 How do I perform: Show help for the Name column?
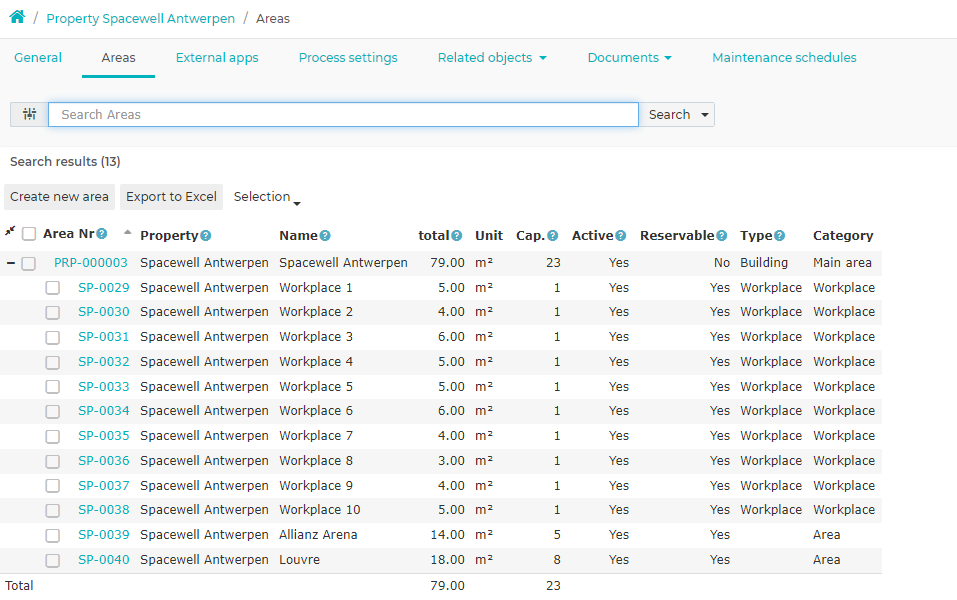coord(325,236)
